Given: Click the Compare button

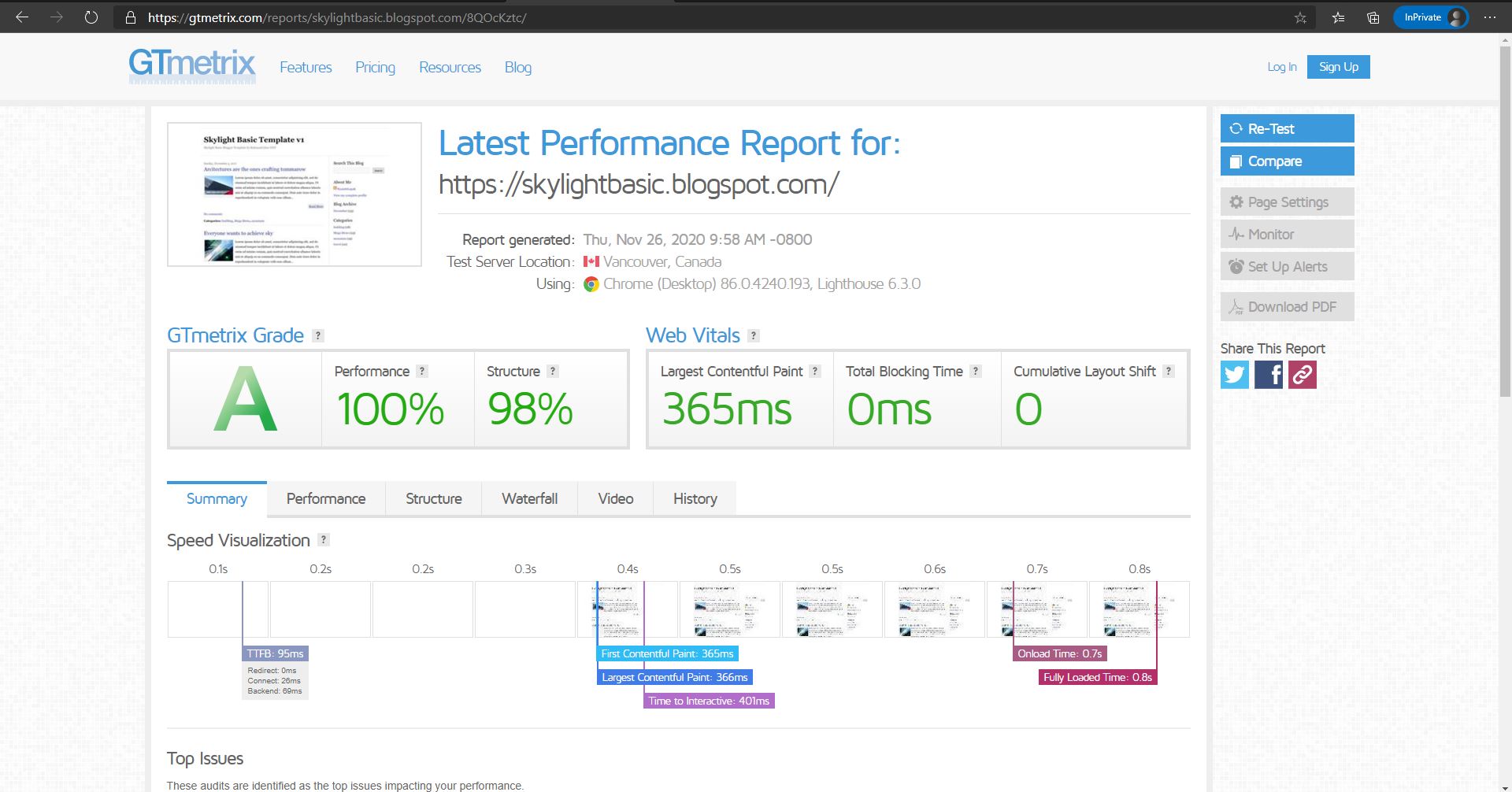Looking at the screenshot, I should click(1288, 161).
